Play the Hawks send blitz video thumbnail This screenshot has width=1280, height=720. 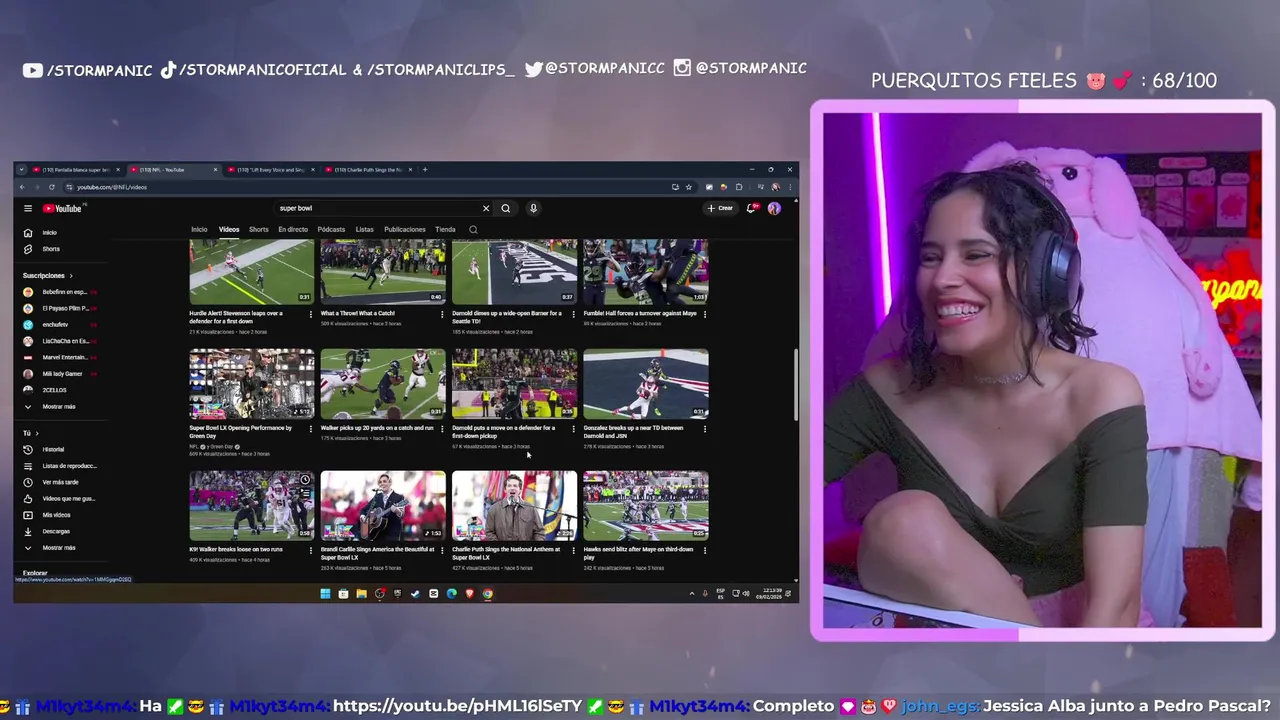point(646,505)
